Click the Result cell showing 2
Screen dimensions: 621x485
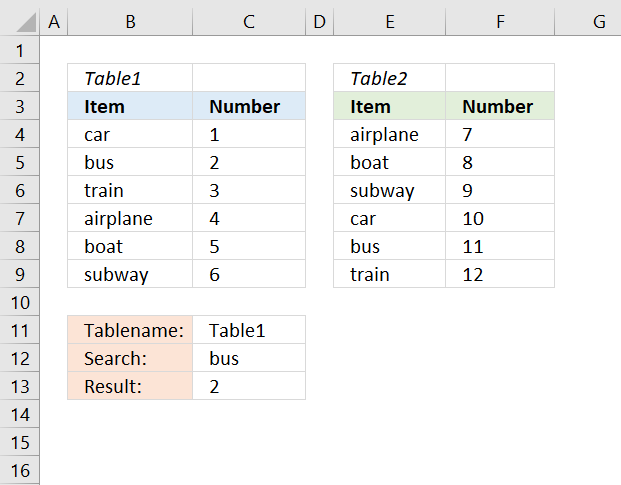click(248, 386)
